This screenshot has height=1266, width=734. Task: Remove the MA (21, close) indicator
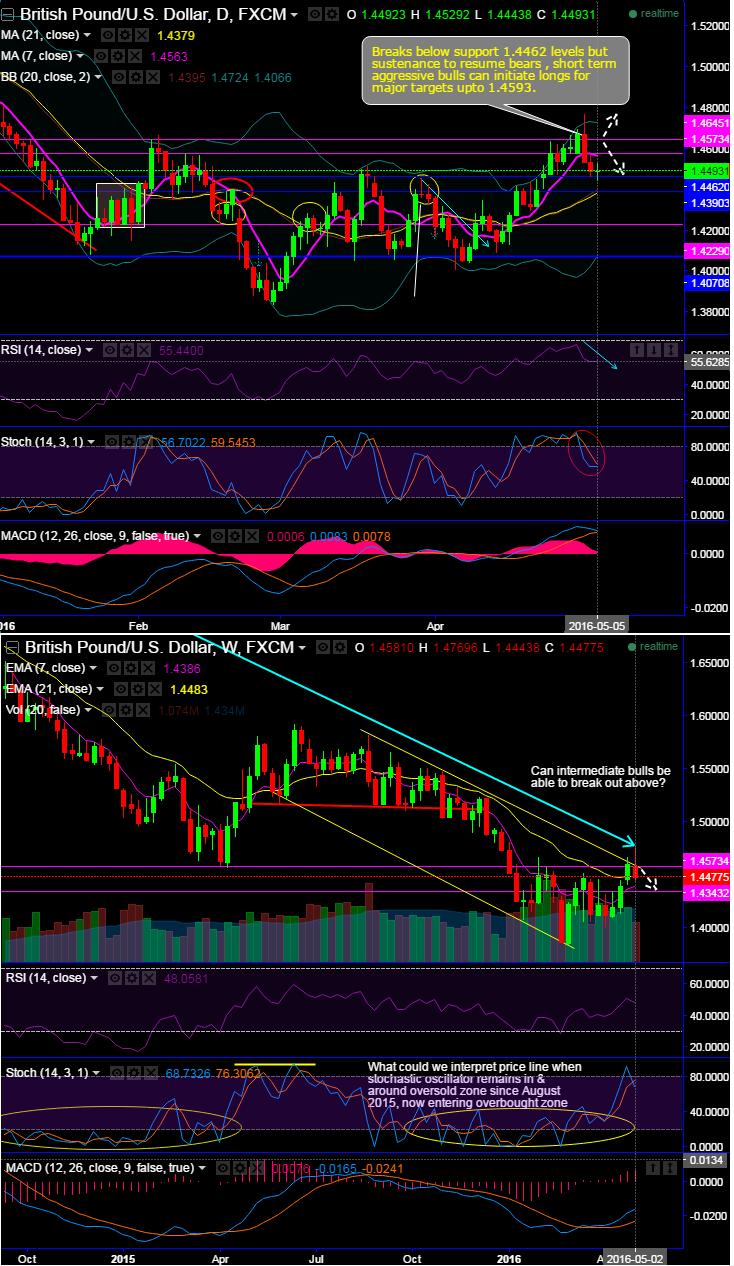coord(143,35)
